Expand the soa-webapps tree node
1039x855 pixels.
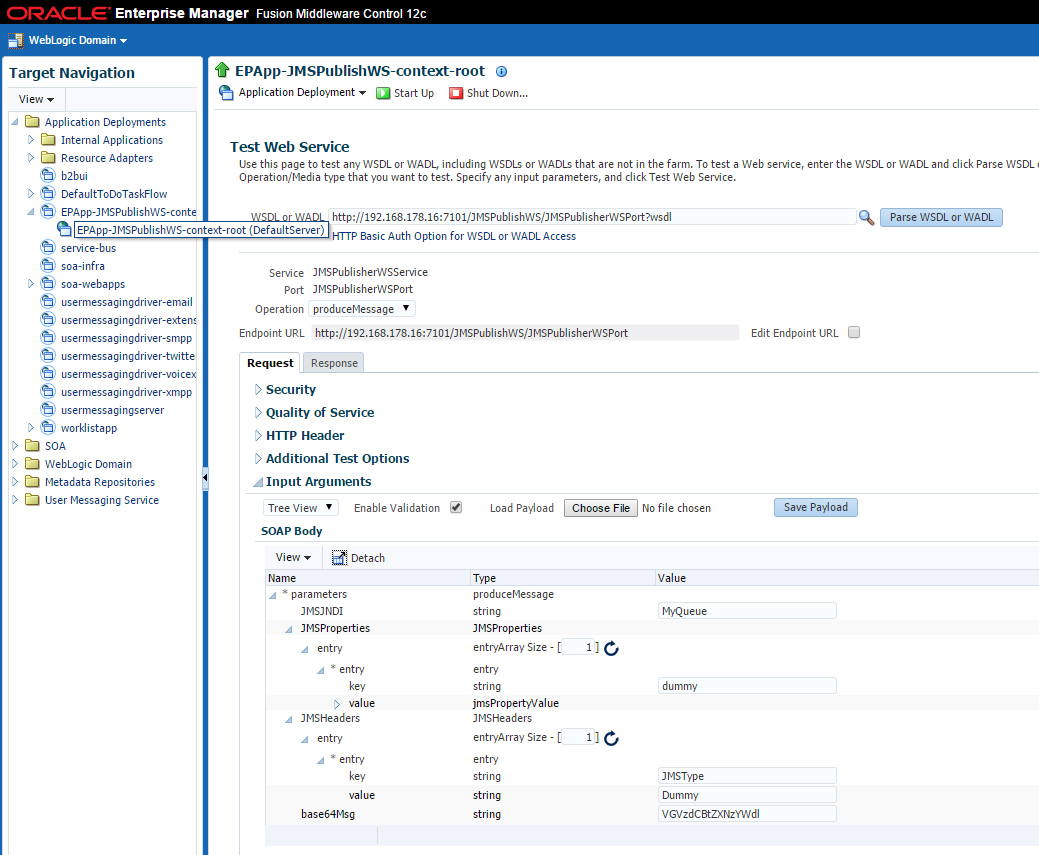(30, 284)
